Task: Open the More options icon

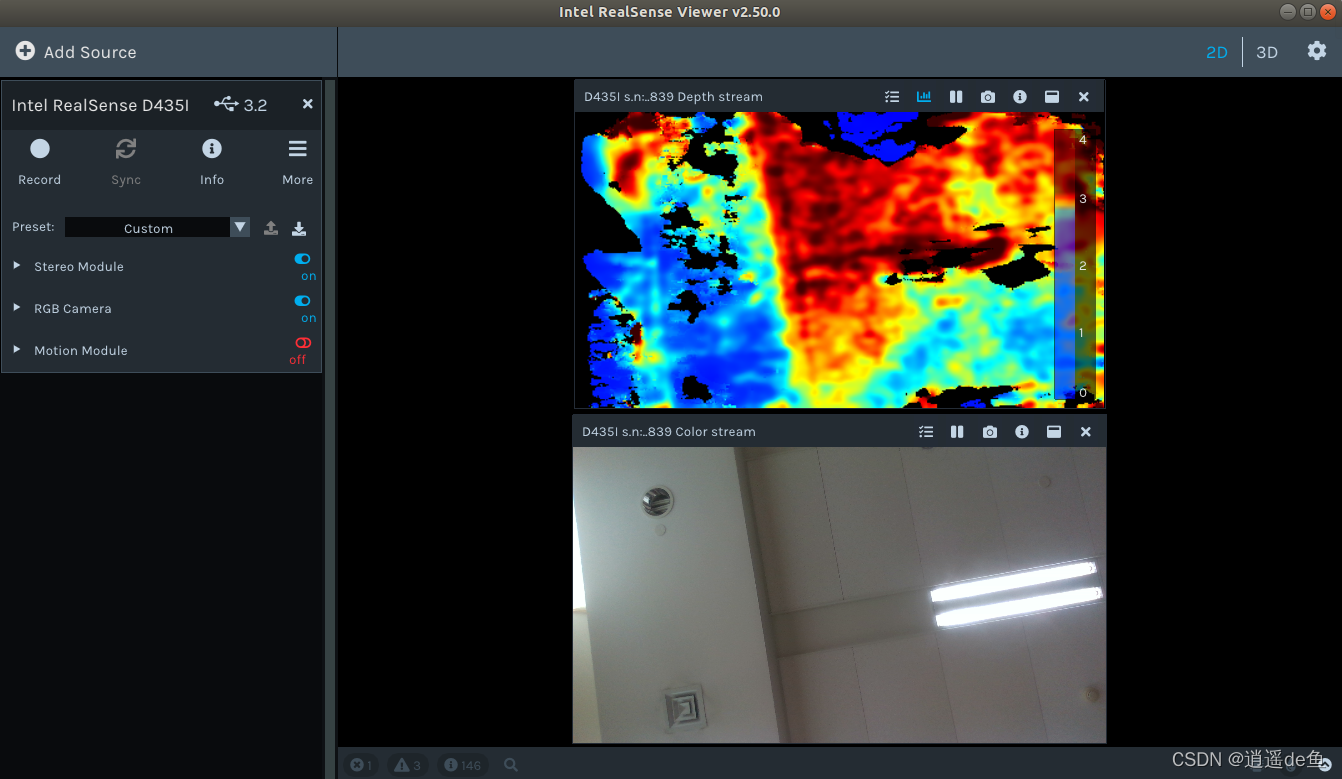Action: (297, 148)
